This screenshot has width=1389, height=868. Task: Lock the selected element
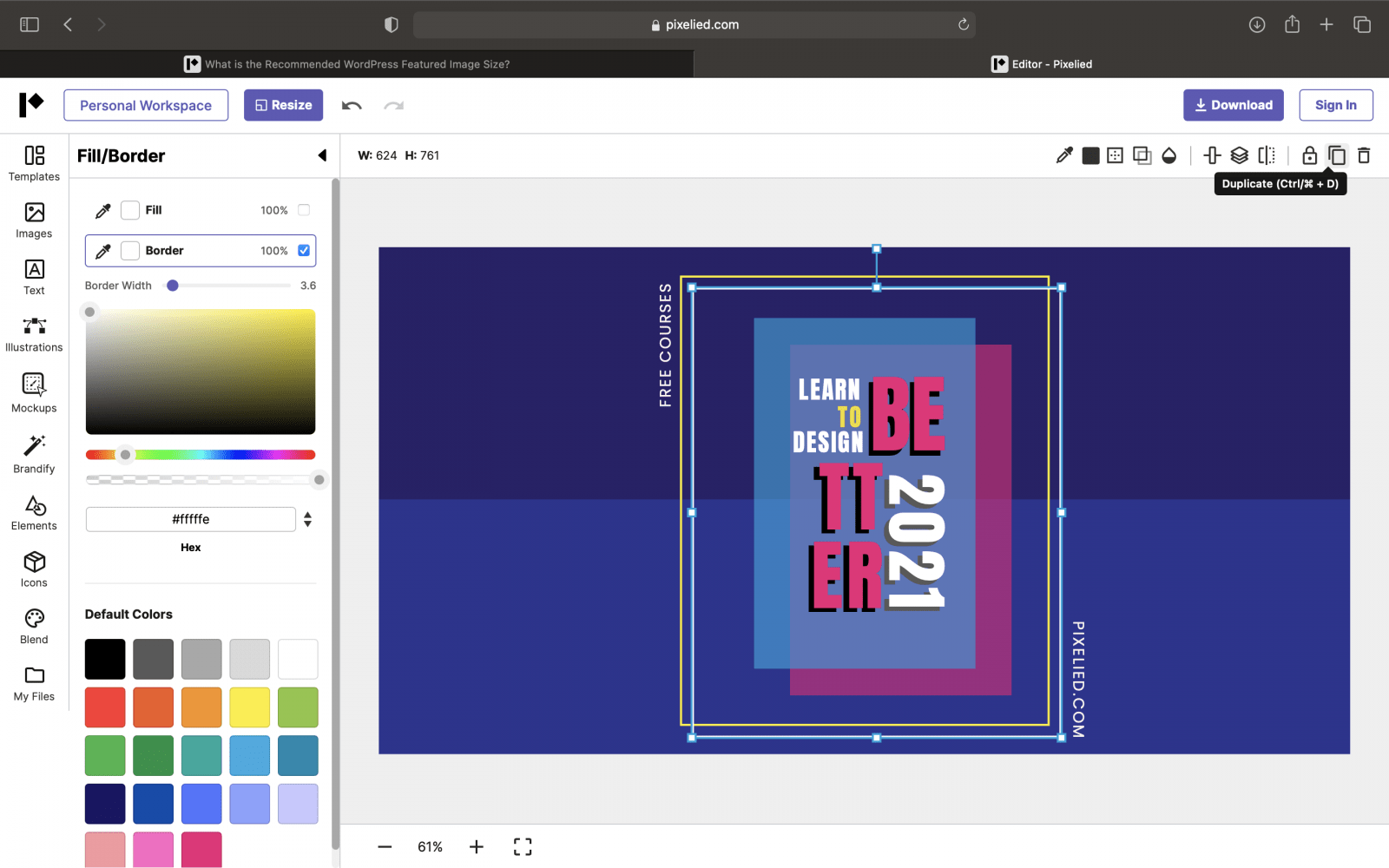click(x=1308, y=155)
